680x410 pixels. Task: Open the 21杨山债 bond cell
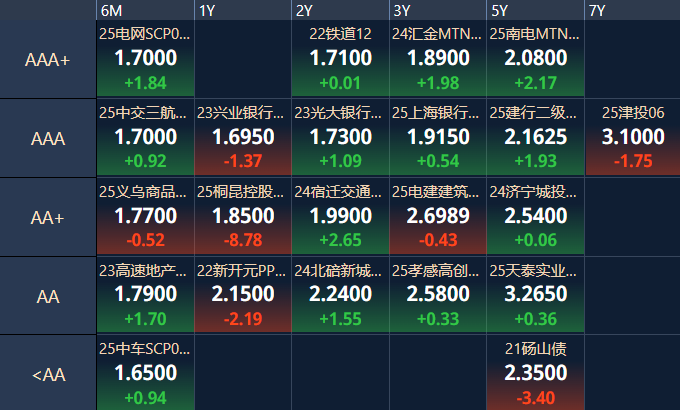[535, 374]
